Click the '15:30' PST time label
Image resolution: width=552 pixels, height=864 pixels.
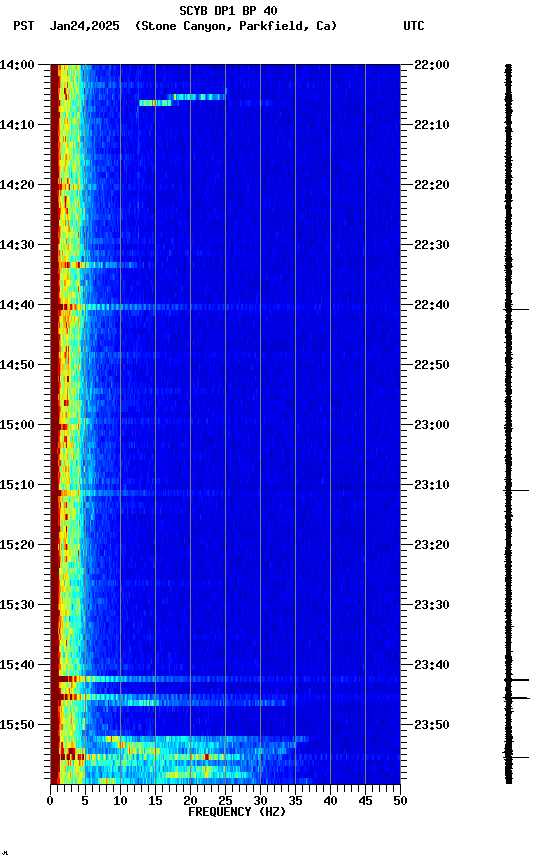point(17,605)
